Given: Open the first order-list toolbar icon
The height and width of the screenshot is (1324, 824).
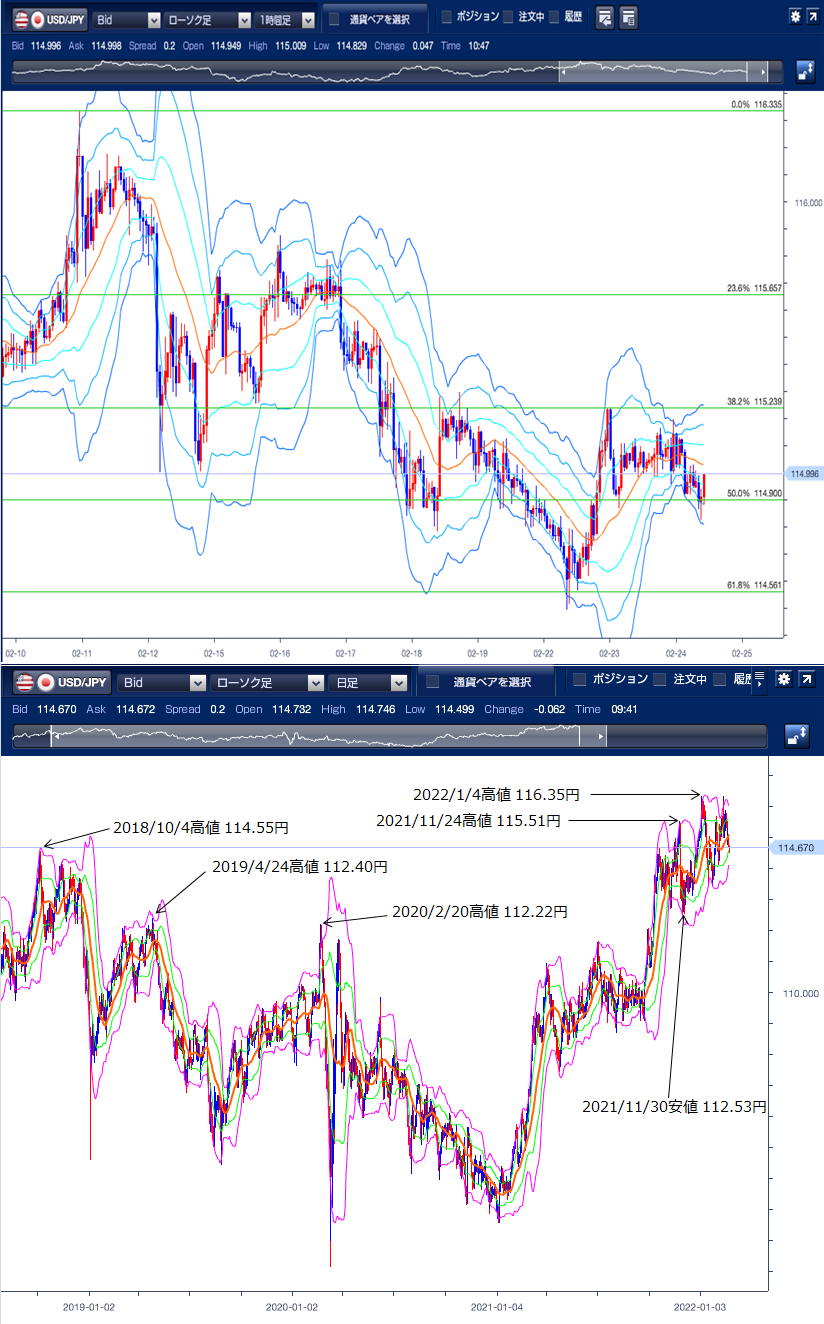Looking at the screenshot, I should (605, 18).
